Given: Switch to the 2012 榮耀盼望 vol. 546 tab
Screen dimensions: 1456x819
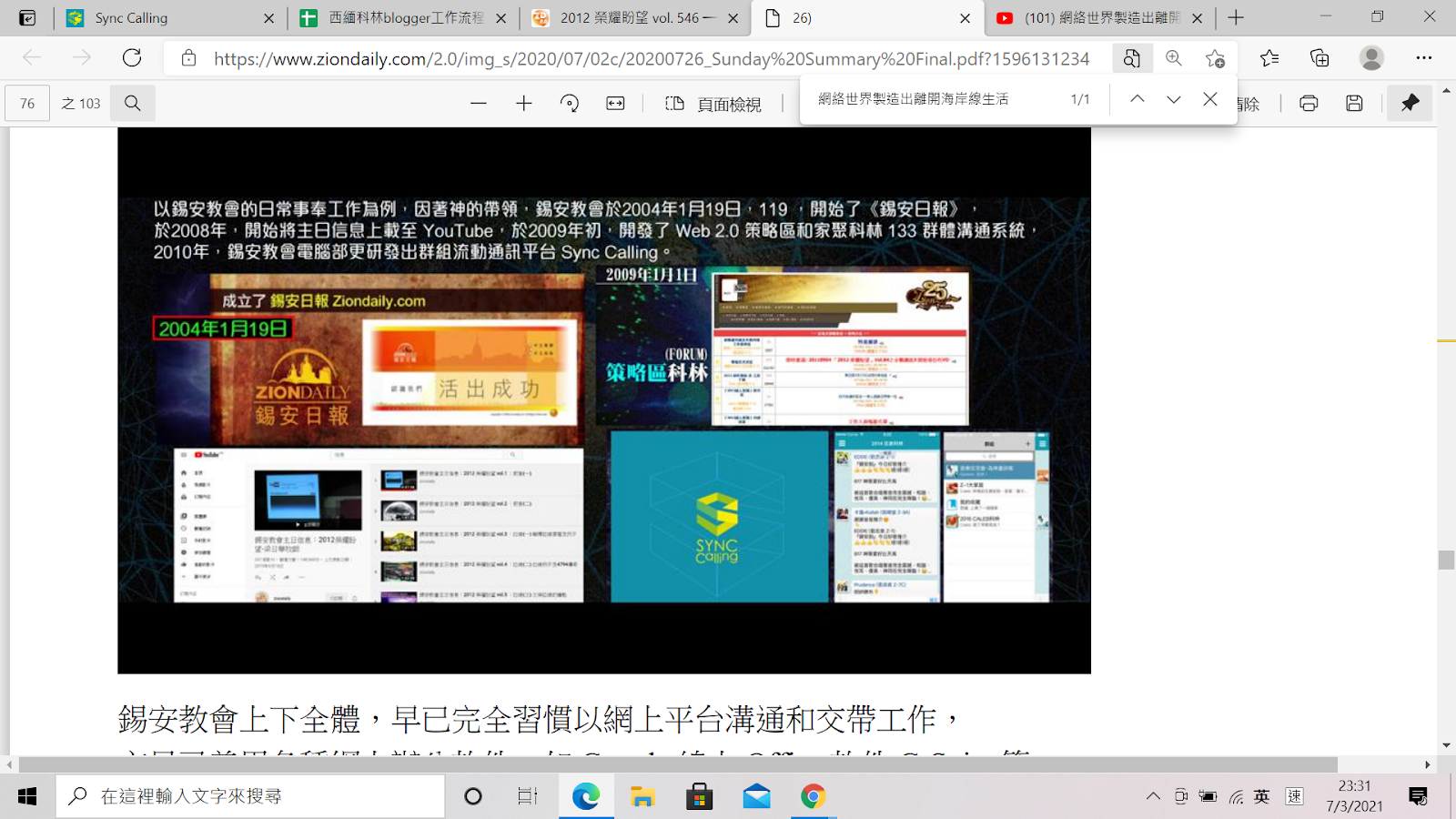Looking at the screenshot, I should pyautogui.click(x=635, y=17).
